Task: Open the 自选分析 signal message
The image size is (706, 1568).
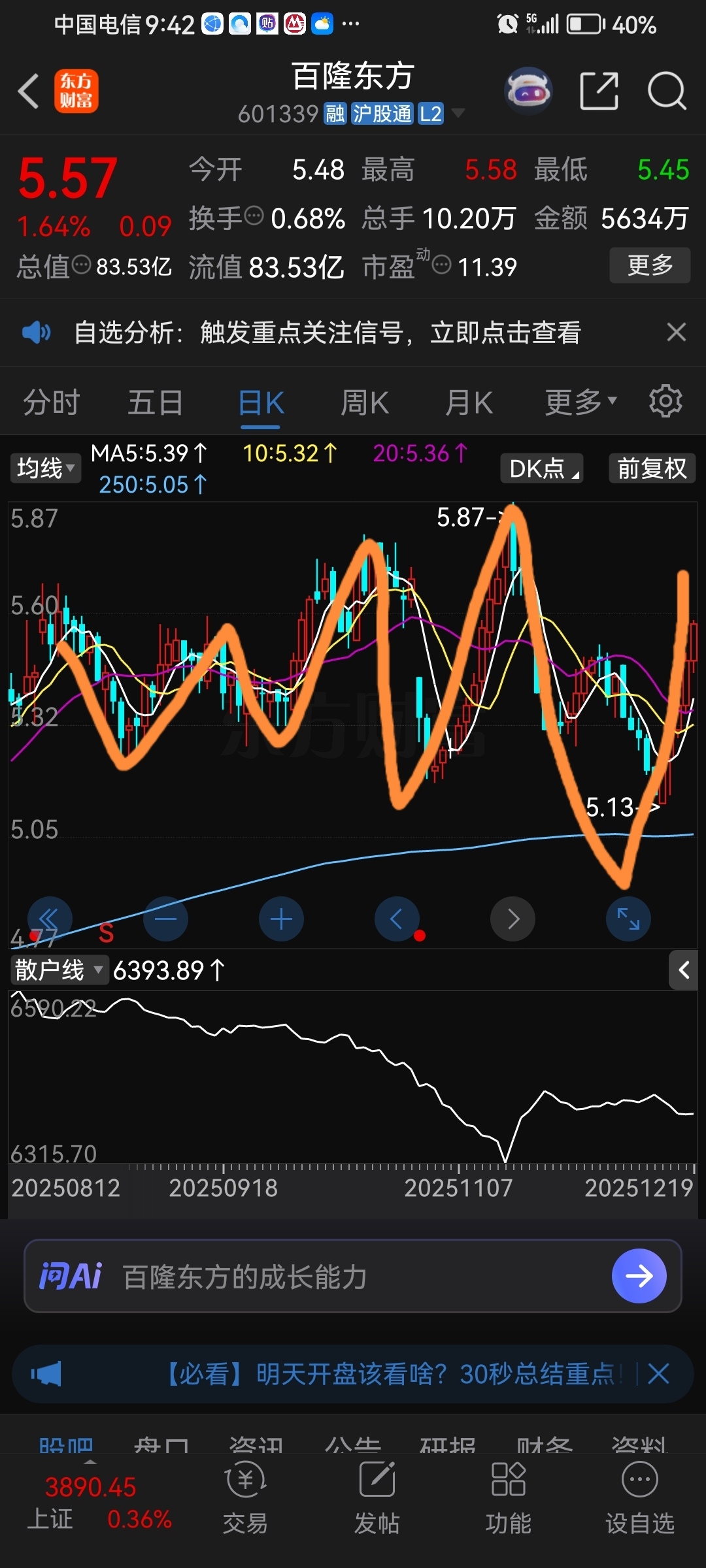Action: point(328,333)
